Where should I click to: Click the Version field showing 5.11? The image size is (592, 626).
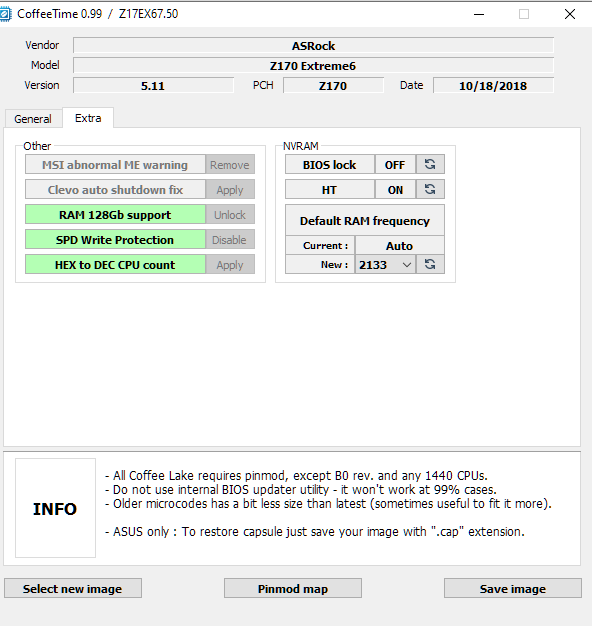click(x=153, y=85)
